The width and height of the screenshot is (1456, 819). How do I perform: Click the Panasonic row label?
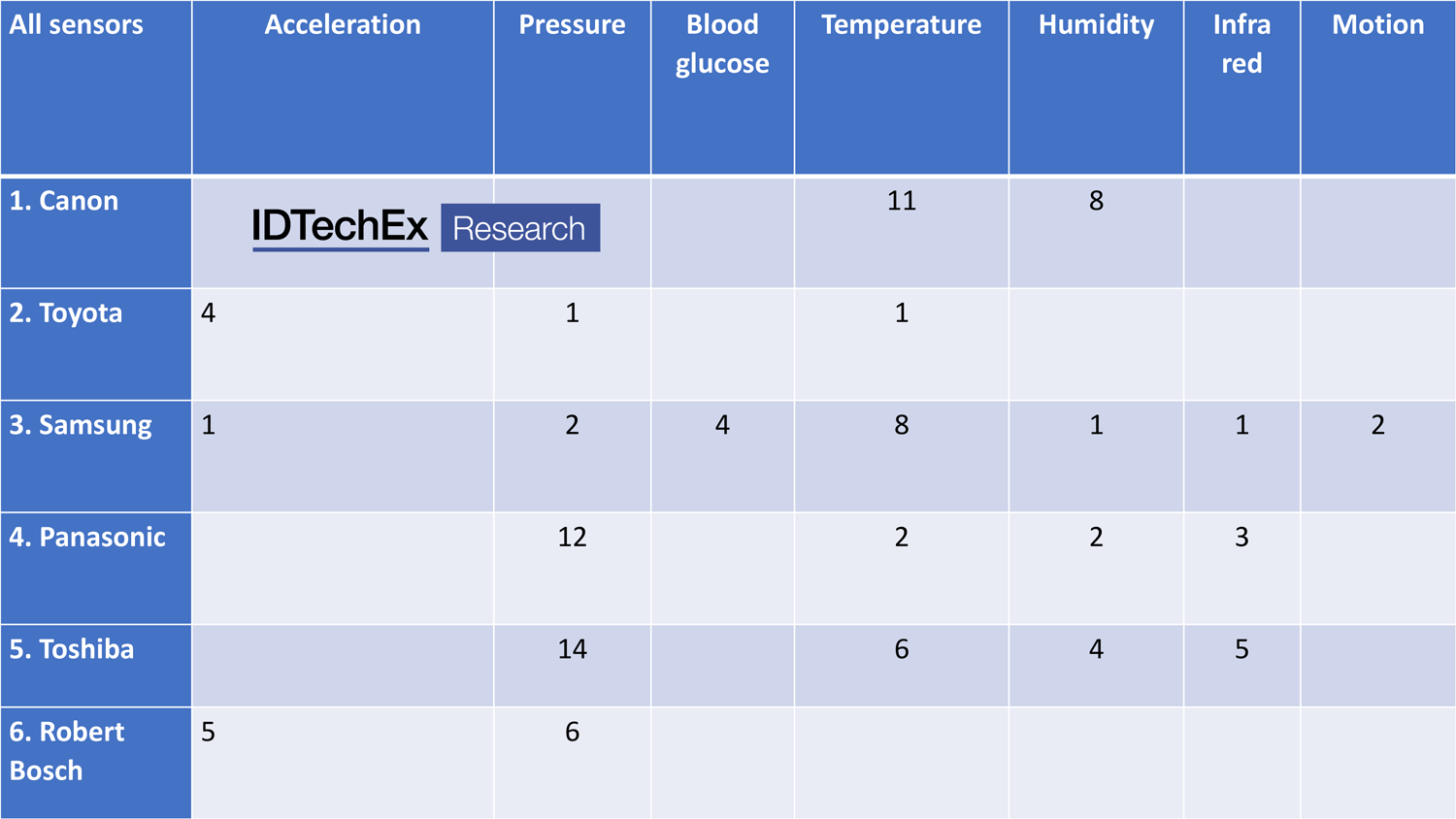[x=87, y=538]
